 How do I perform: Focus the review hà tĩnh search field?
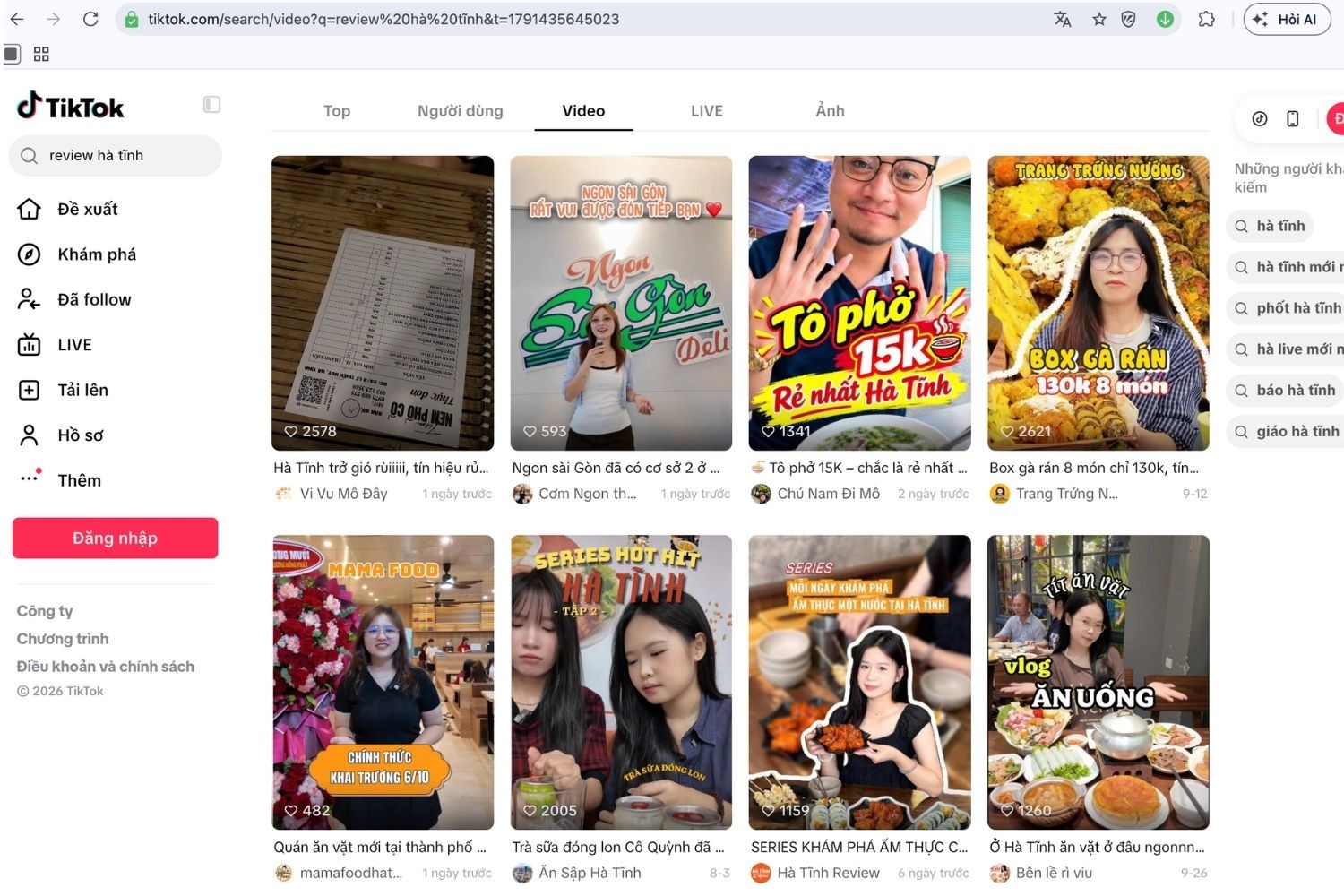pos(116,156)
